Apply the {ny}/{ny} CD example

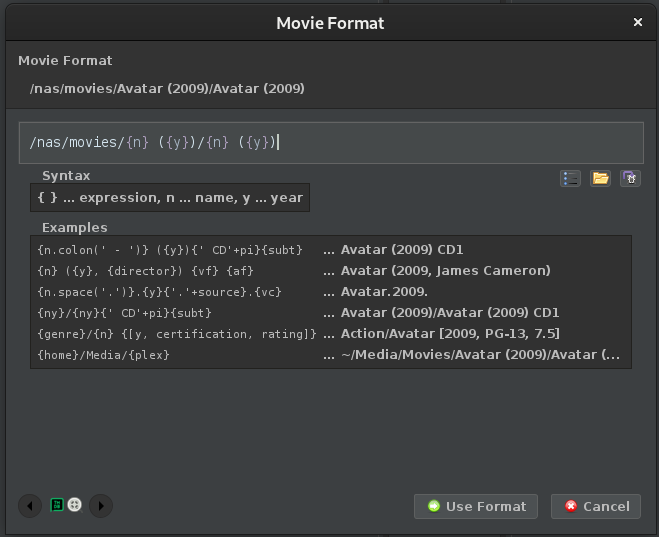pos(170,313)
